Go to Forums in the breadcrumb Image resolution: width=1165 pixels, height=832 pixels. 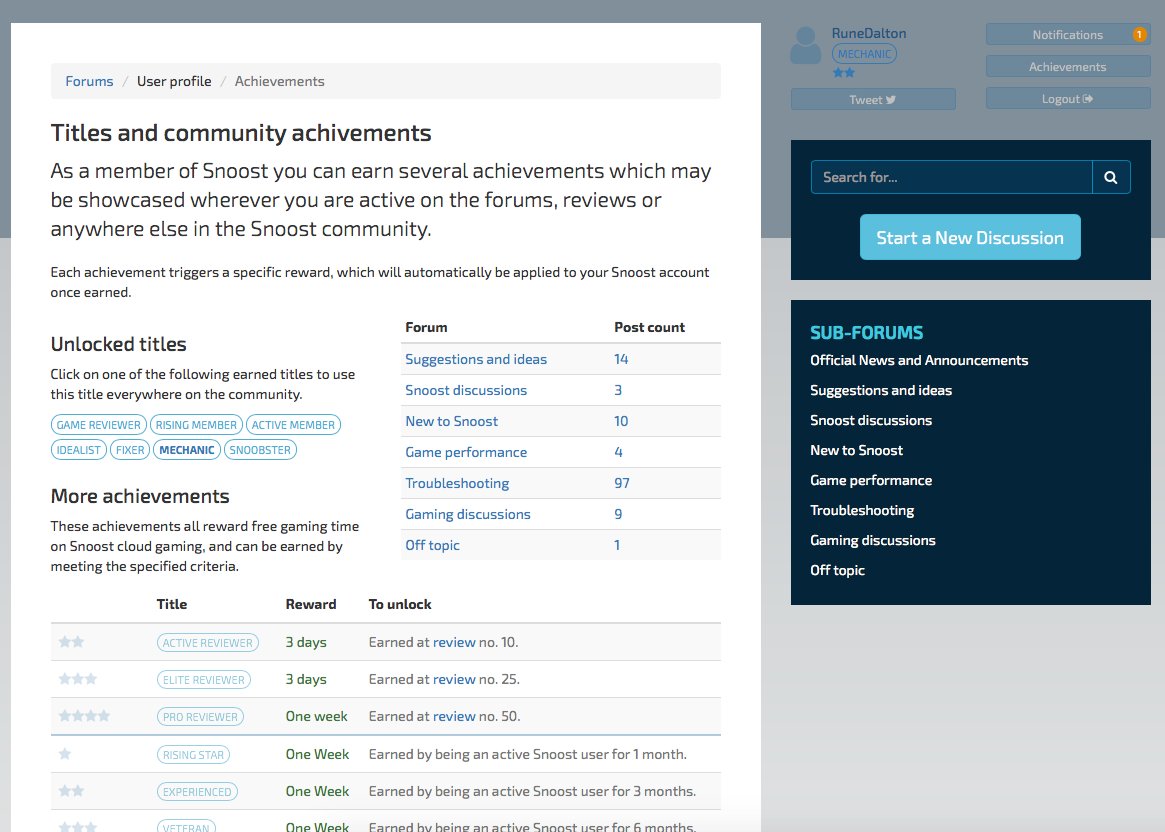[x=89, y=81]
